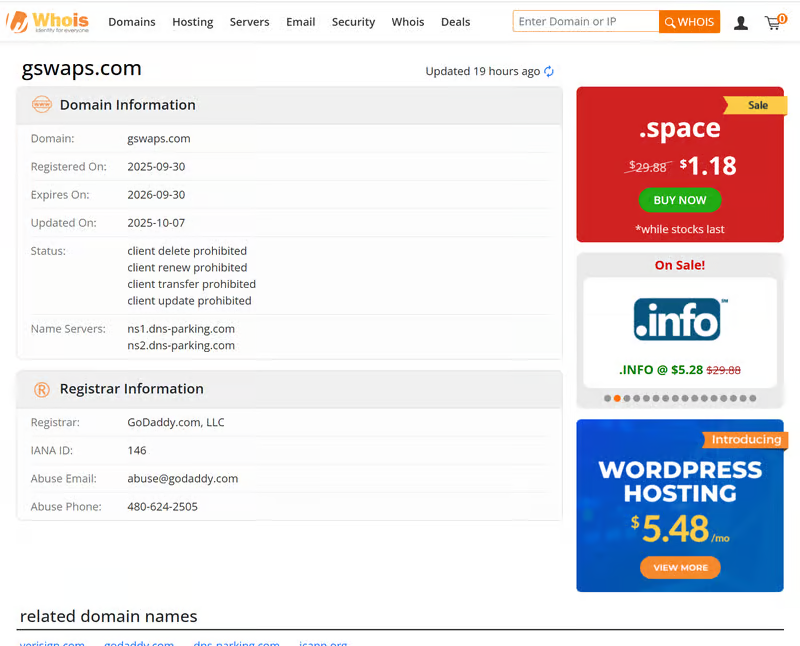
Task: Select the first carousel dot
Action: coord(607,398)
